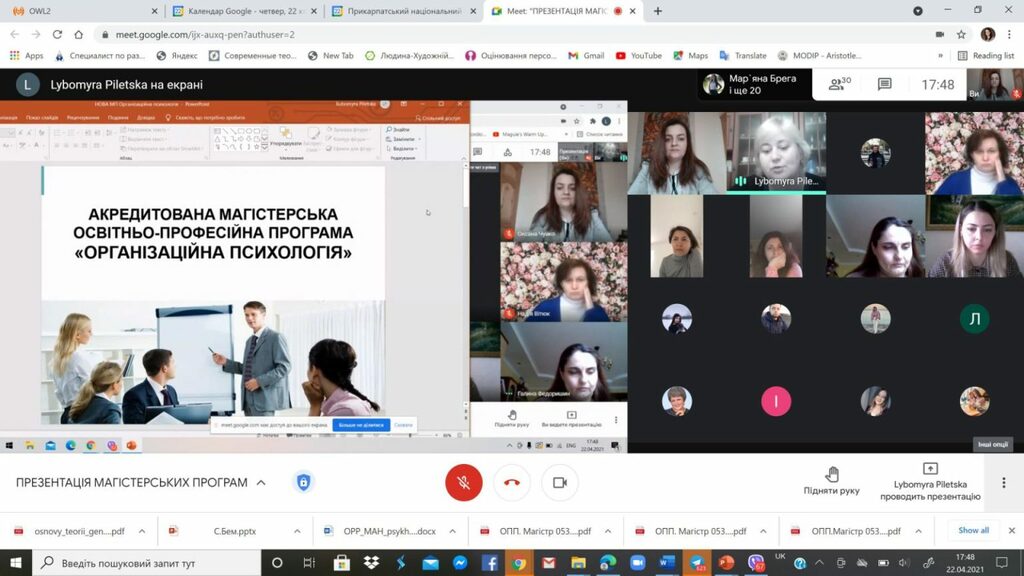The image size is (1024, 576).
Task: Hang up the Meet call
Action: [512, 482]
